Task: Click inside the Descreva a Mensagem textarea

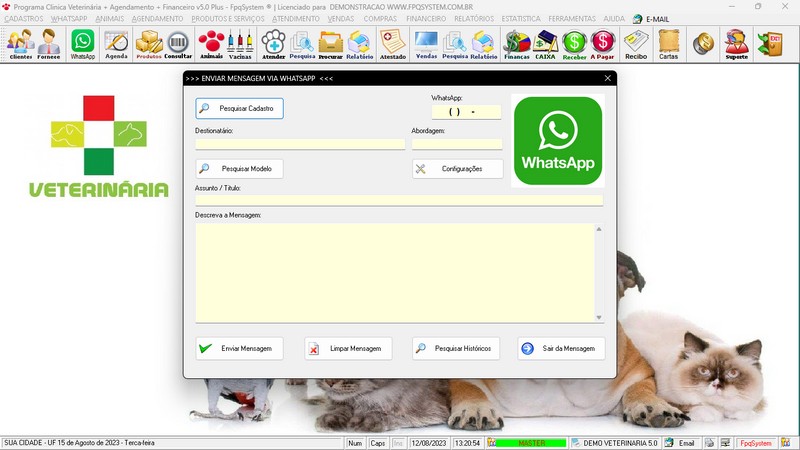Action: 395,272
